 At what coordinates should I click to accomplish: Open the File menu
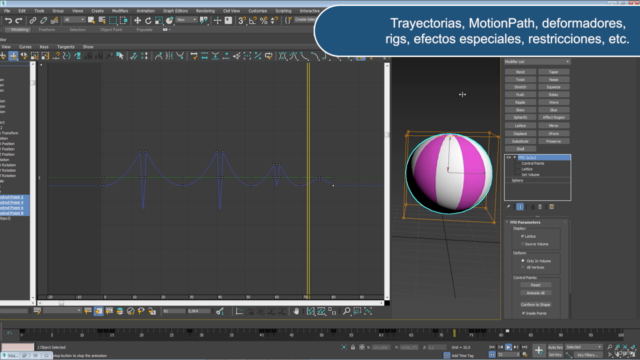tap(7, 11)
